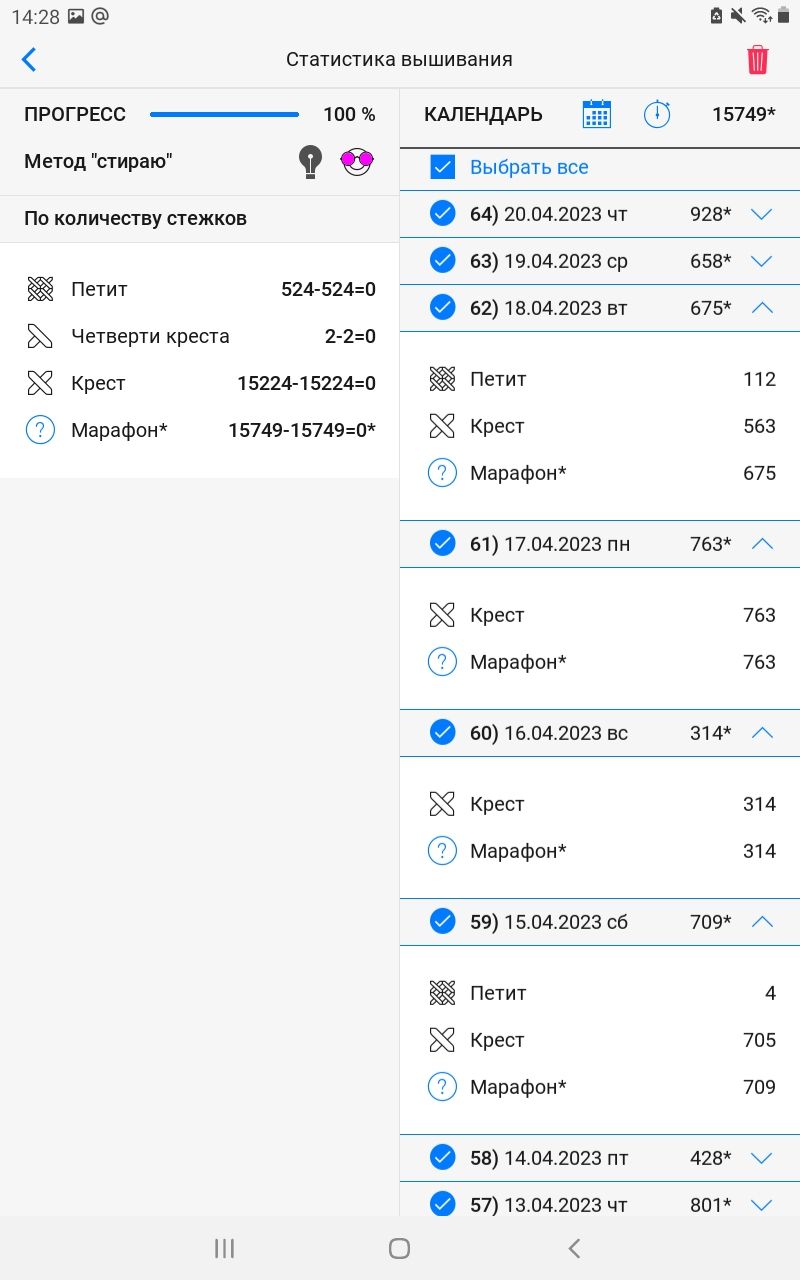Viewport: 800px width, 1280px height.
Task: Go back using the blue arrow
Action: click(29, 60)
